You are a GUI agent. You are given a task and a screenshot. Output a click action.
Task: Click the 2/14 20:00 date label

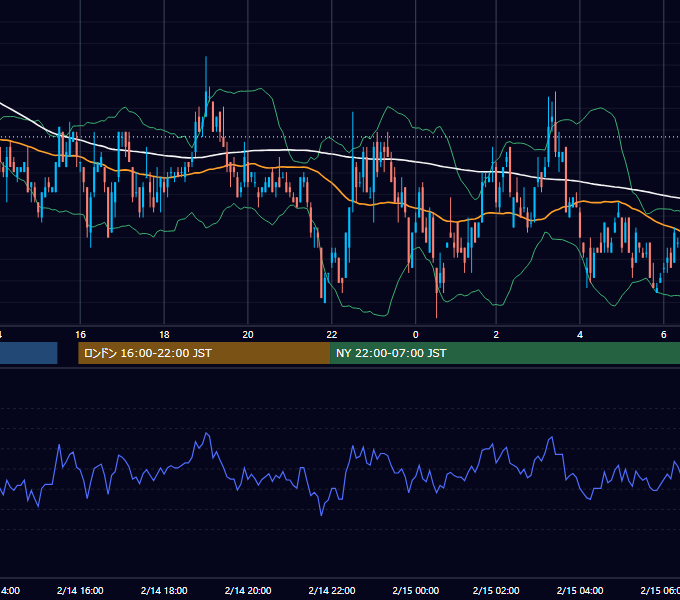pos(248,590)
